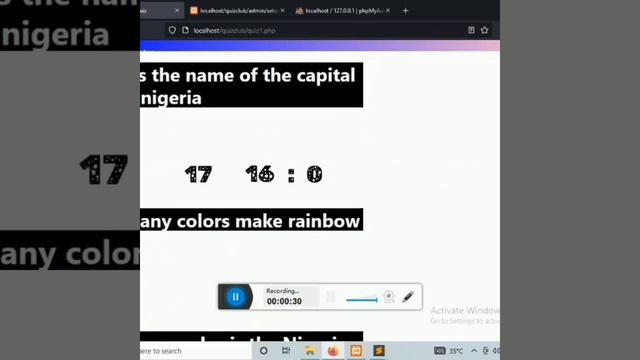Adjust the recorder volume slider

[362, 300]
